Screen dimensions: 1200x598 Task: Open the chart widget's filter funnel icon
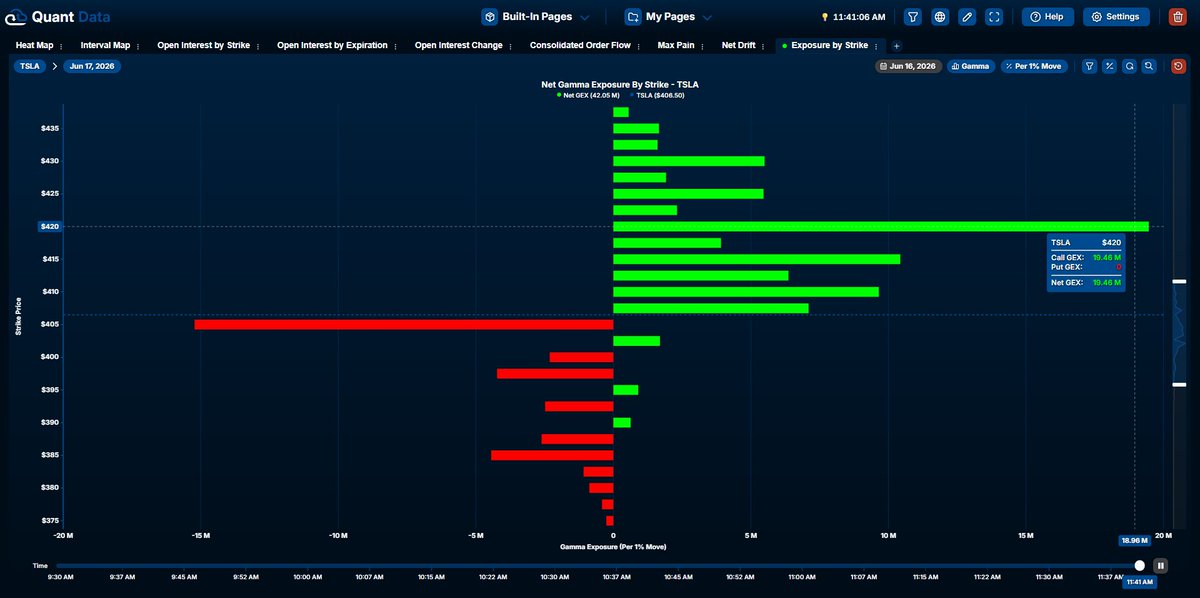pos(1090,66)
